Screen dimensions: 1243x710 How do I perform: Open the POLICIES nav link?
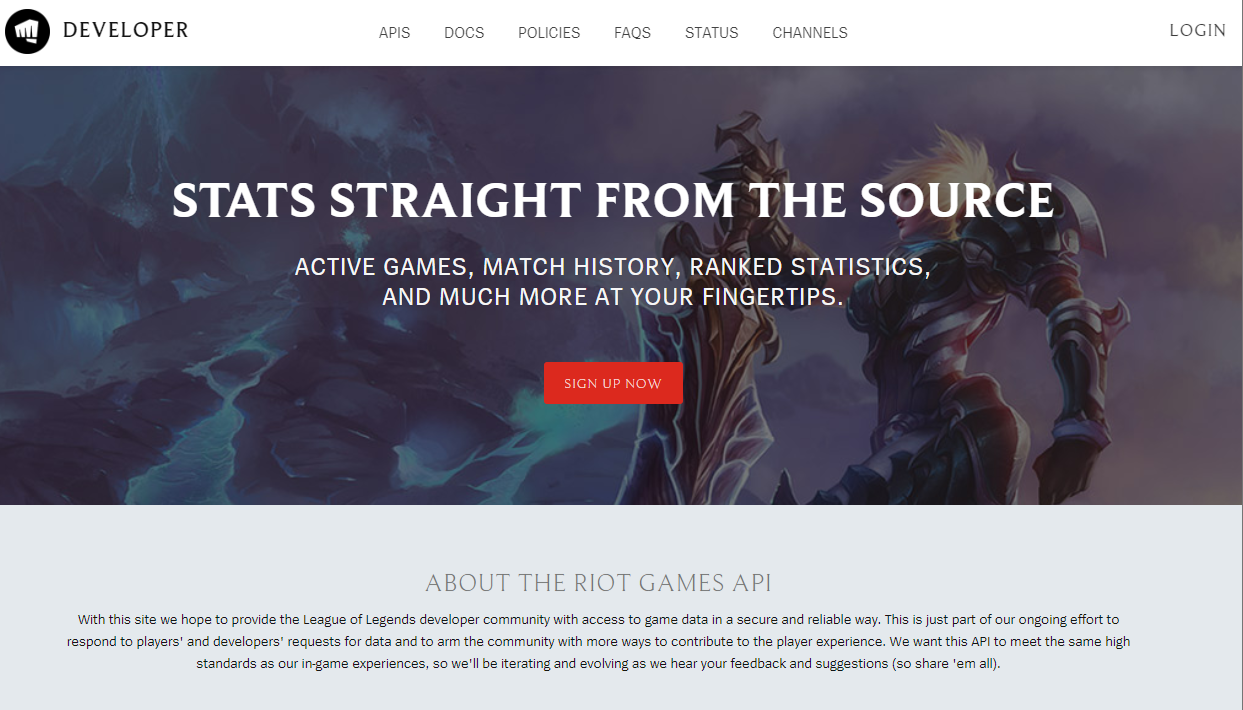(x=549, y=33)
